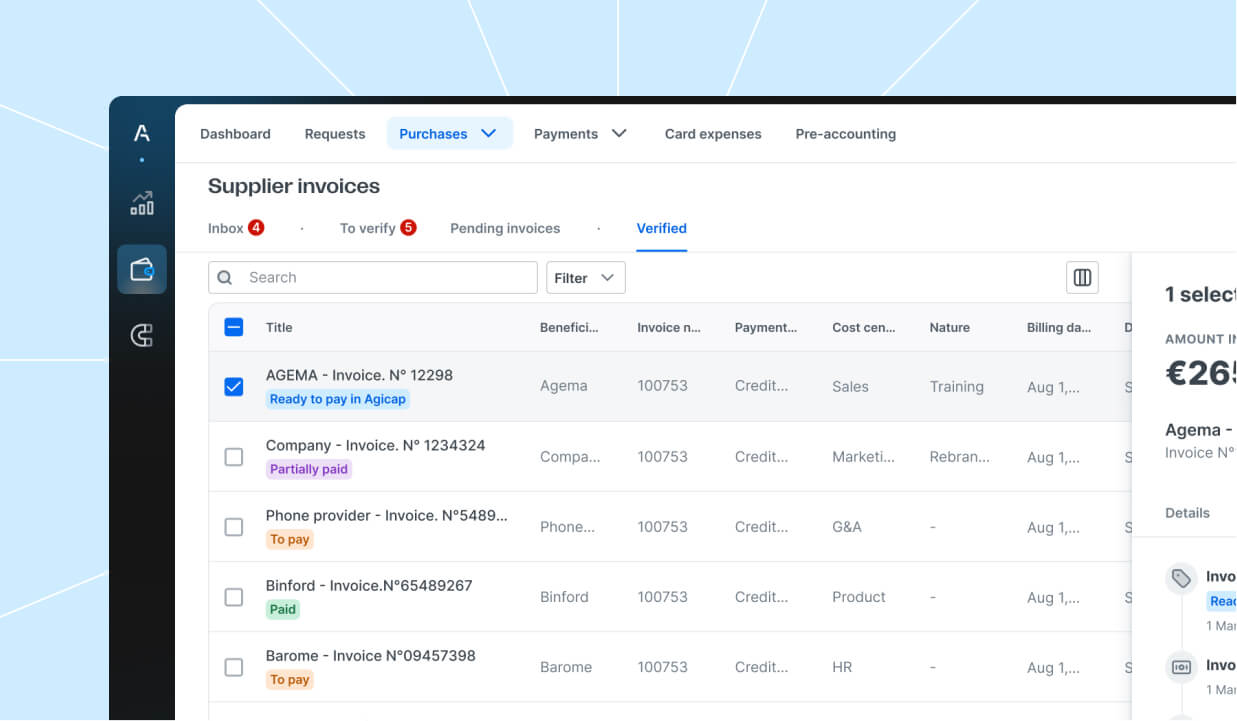
Task: Click the Ready to pay in Agicap badge
Action: click(338, 399)
